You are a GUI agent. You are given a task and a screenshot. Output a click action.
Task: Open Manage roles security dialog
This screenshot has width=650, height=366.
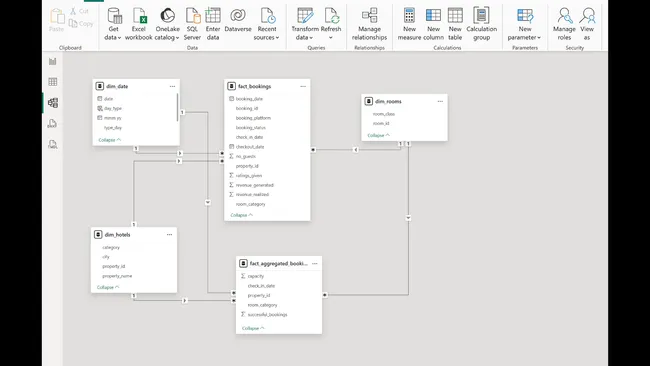tap(564, 24)
